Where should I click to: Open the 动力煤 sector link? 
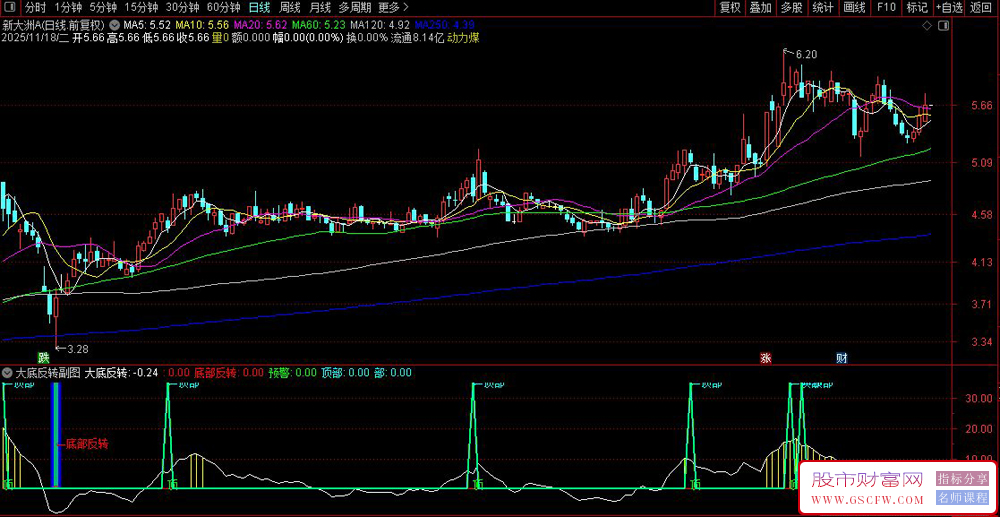(x=463, y=38)
